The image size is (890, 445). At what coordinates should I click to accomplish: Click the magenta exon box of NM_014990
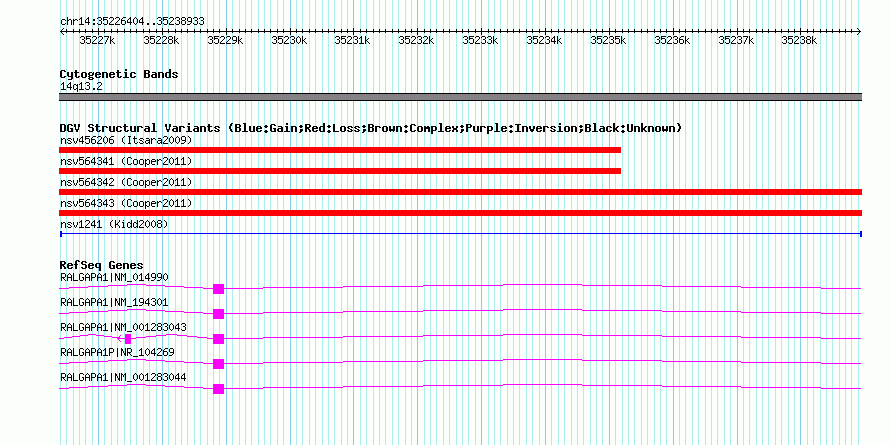[219, 289]
